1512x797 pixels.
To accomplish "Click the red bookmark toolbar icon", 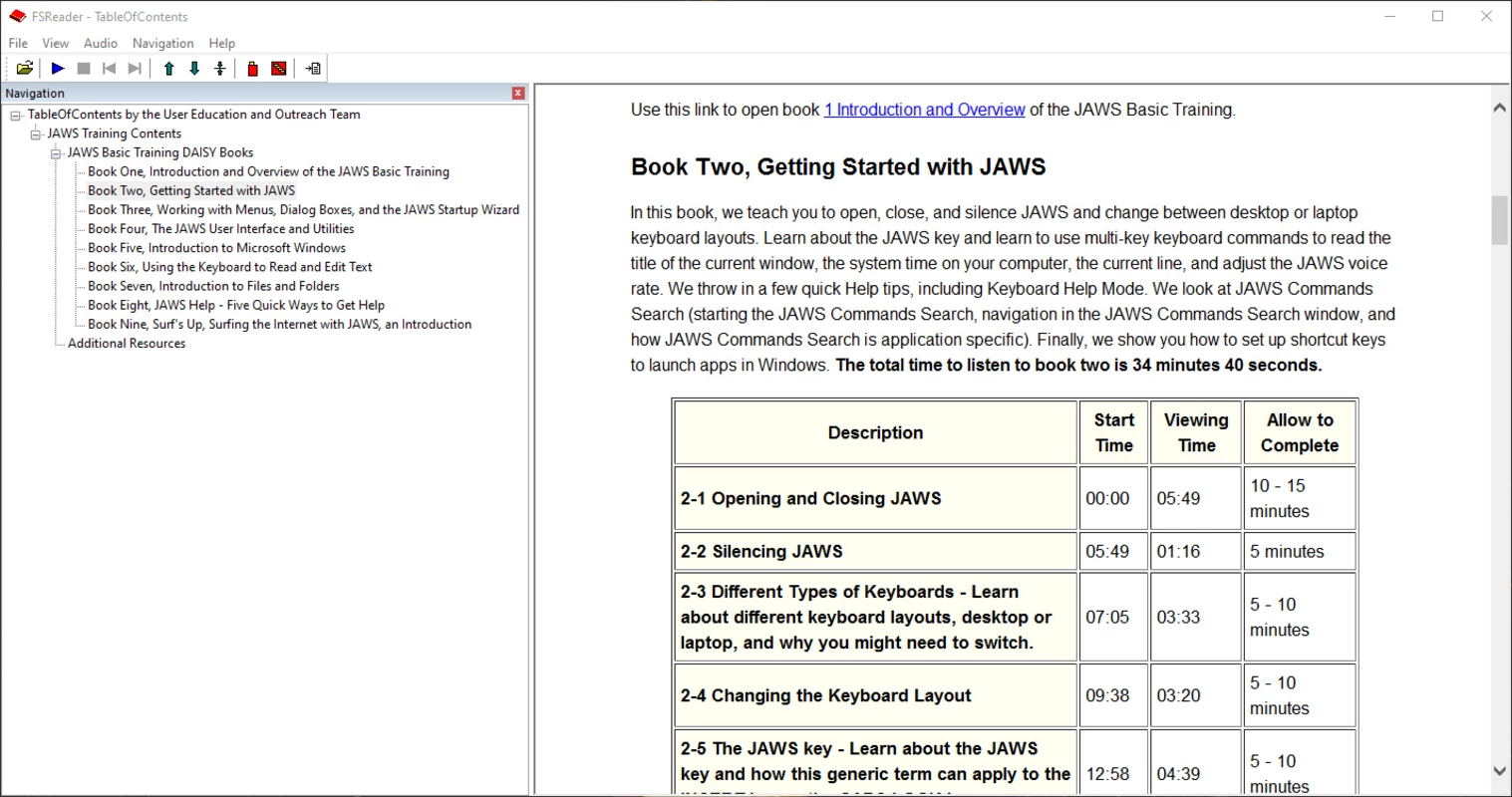I will pos(253,68).
